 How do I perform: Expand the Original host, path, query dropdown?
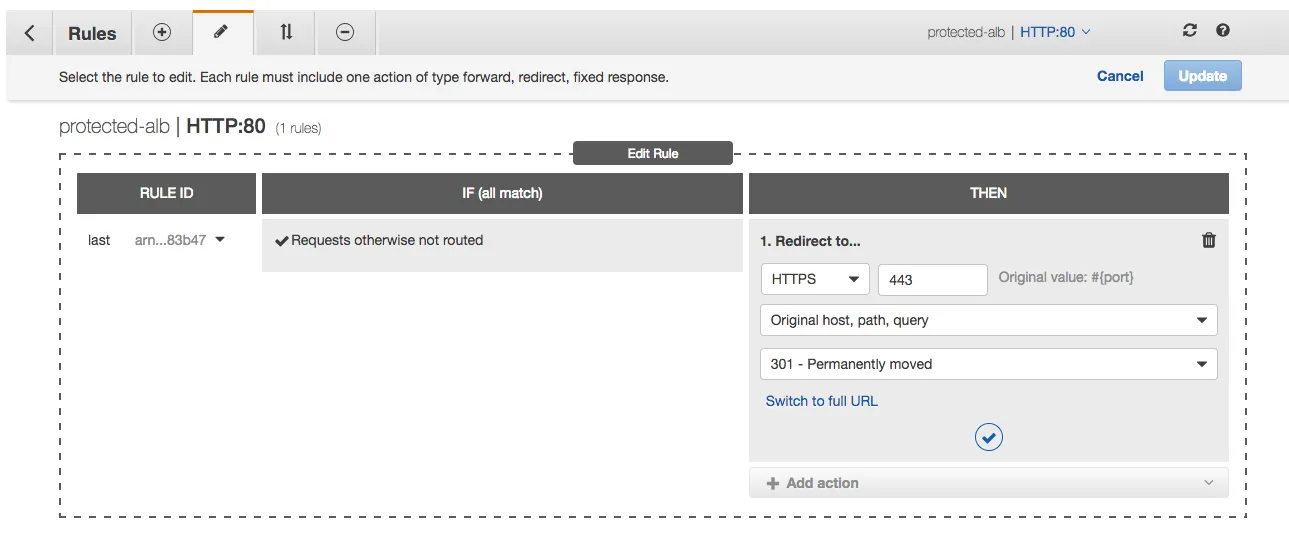988,320
